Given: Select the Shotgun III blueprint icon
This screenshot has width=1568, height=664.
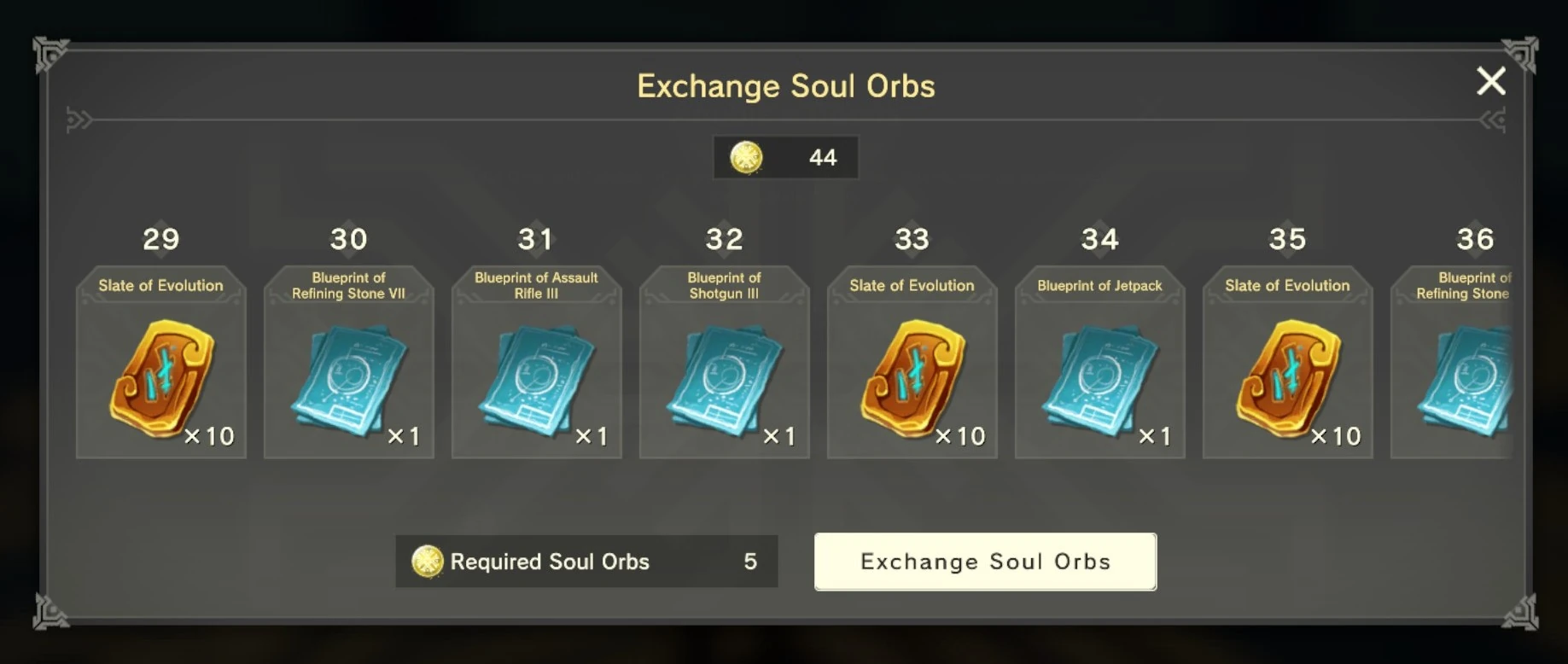Looking at the screenshot, I should [x=724, y=378].
